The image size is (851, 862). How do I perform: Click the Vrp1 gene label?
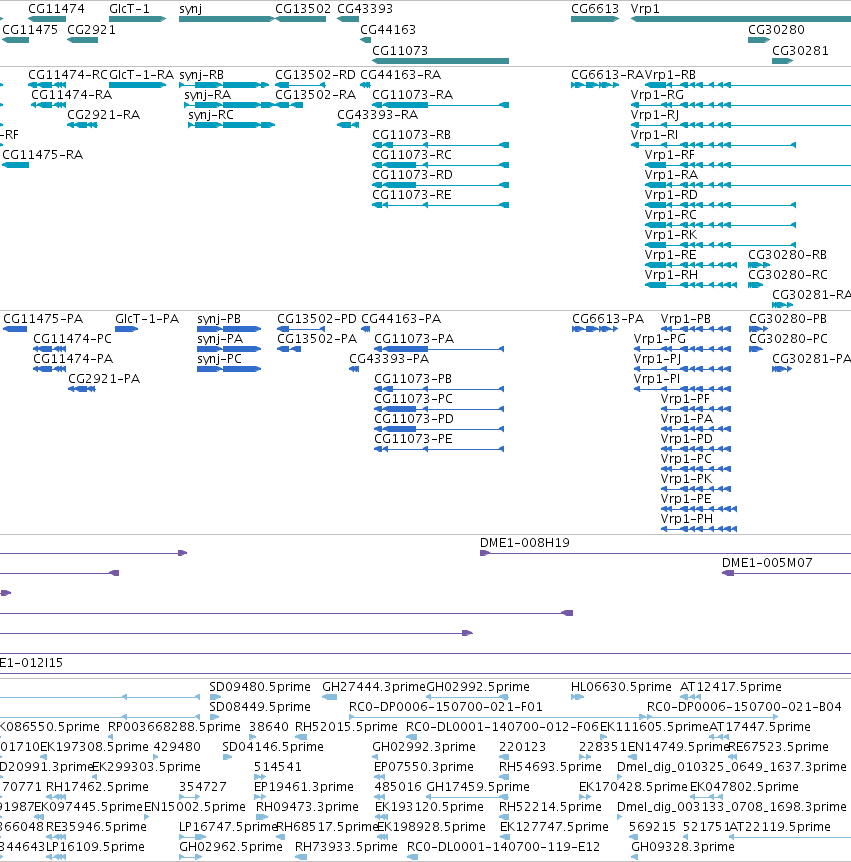pos(645,9)
